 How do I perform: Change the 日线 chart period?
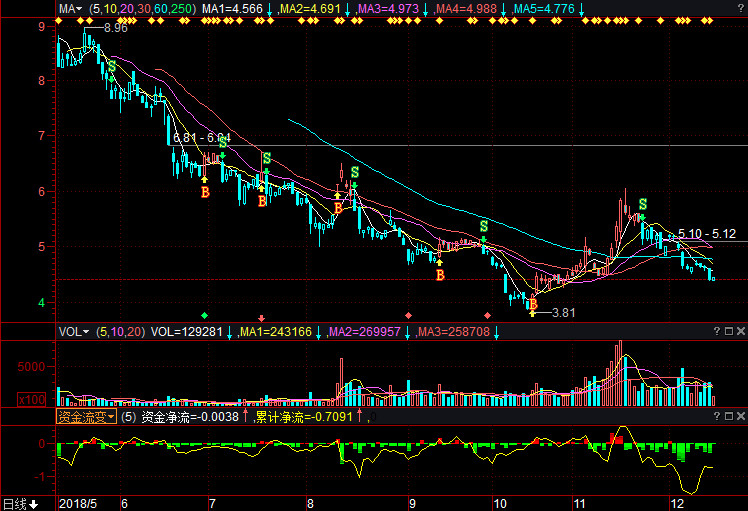[x=20, y=503]
